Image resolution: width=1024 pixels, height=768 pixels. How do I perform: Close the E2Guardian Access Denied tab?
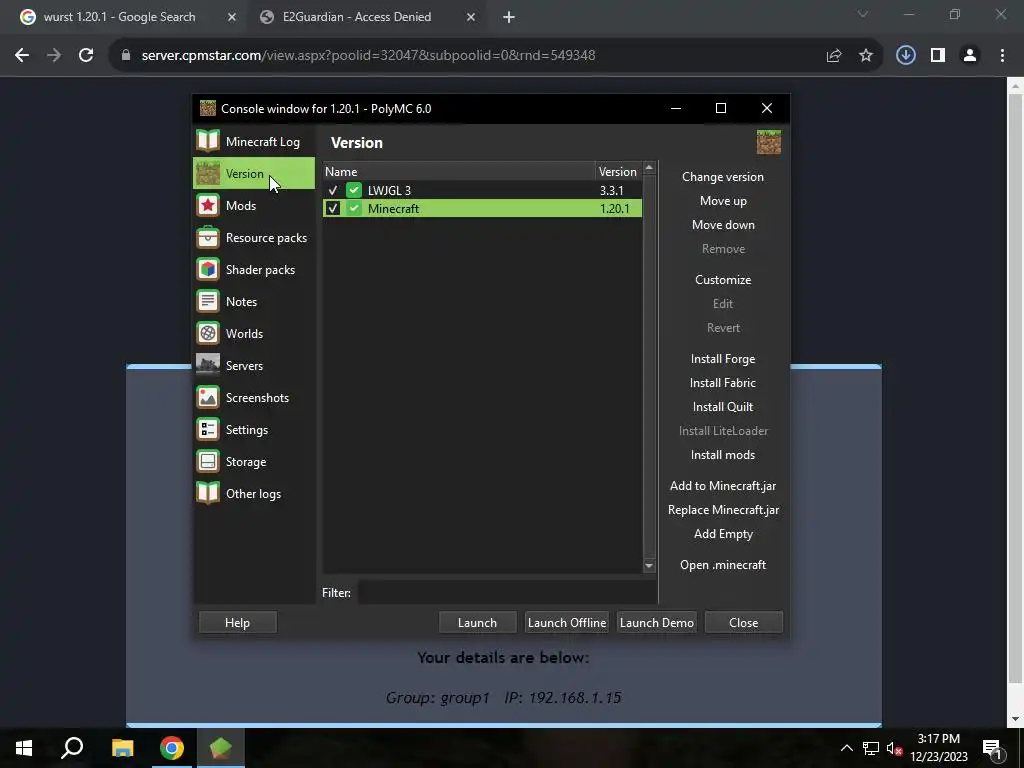(x=471, y=17)
